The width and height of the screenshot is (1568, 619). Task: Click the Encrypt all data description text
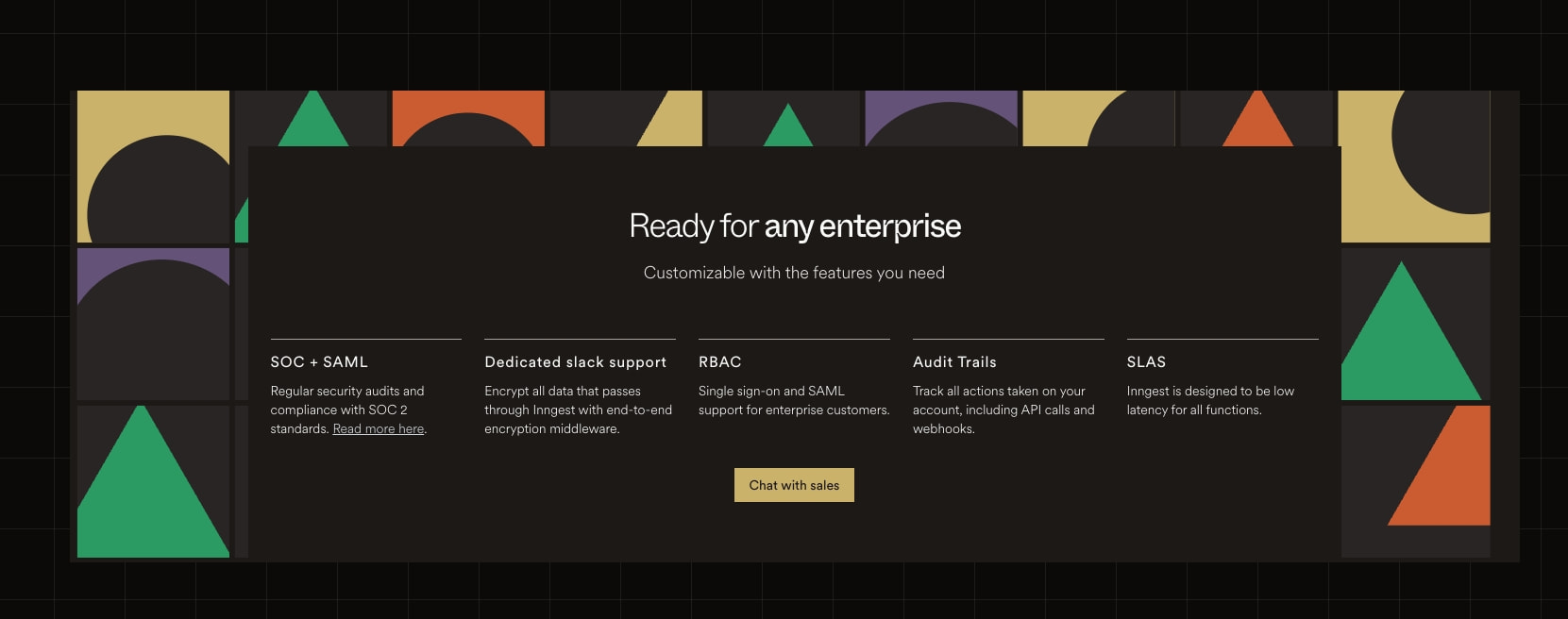click(578, 410)
